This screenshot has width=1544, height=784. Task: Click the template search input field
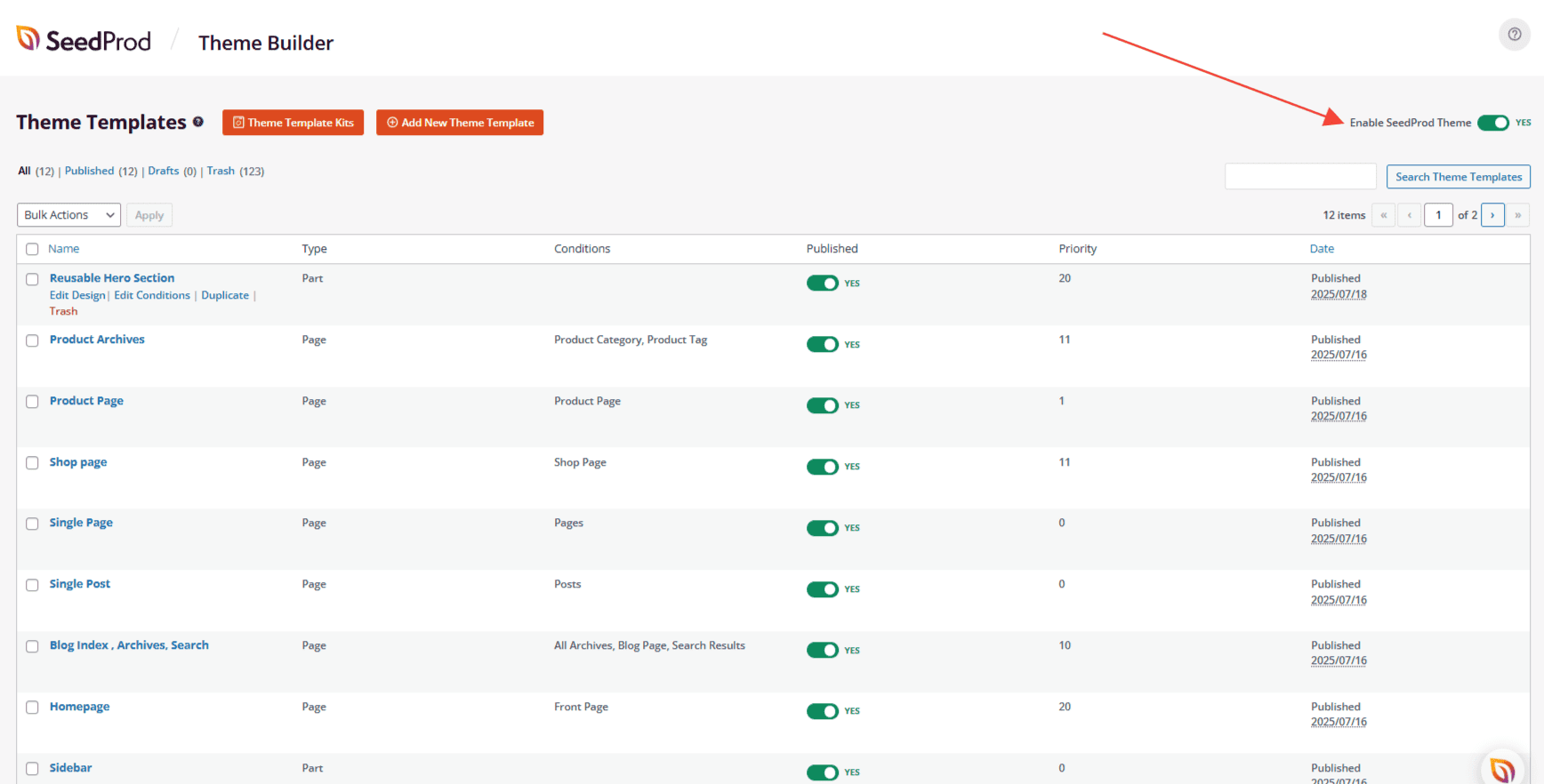pyautogui.click(x=1300, y=176)
